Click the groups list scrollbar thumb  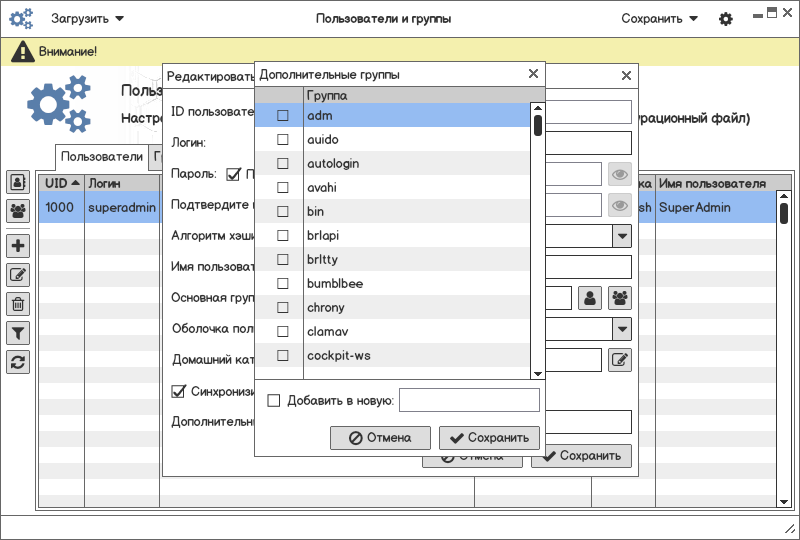pyautogui.click(x=538, y=126)
